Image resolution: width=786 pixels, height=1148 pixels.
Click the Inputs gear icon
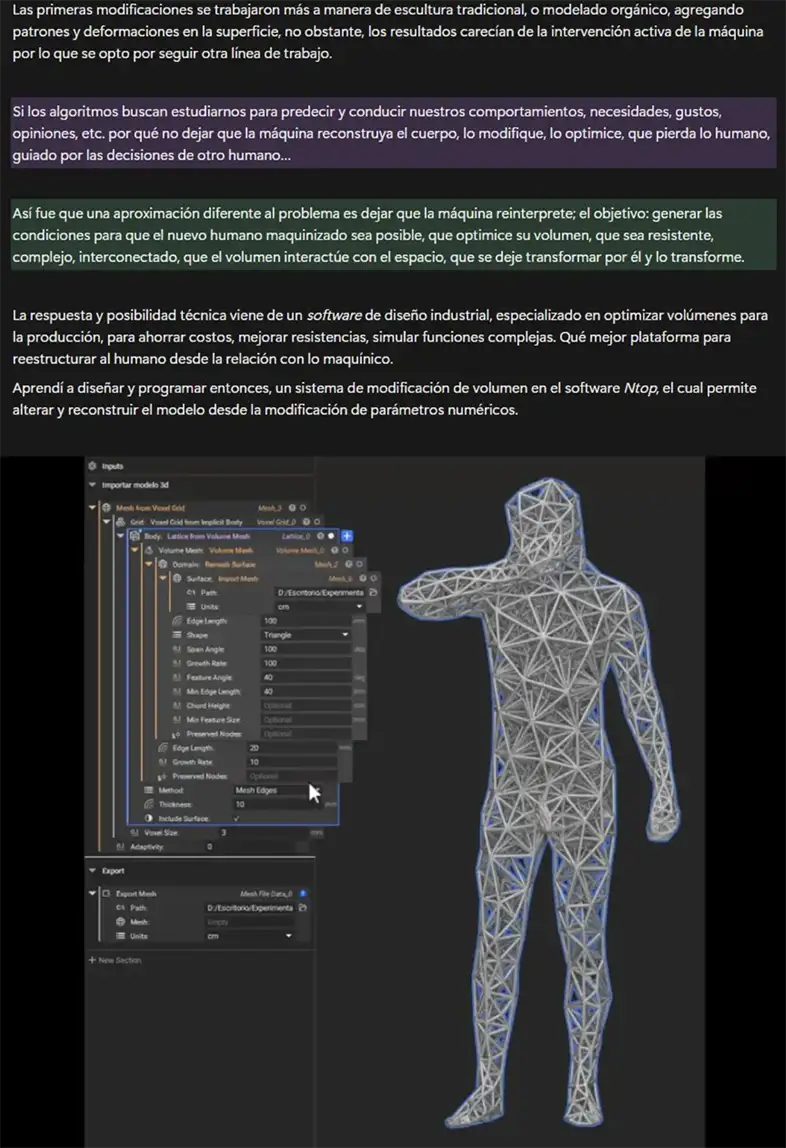click(92, 466)
